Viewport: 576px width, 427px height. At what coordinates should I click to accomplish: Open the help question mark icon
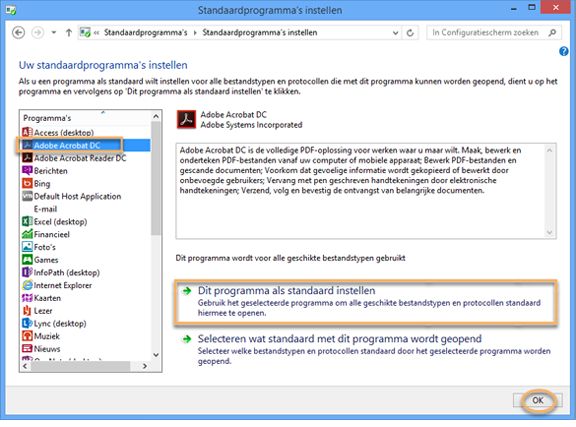(x=564, y=51)
